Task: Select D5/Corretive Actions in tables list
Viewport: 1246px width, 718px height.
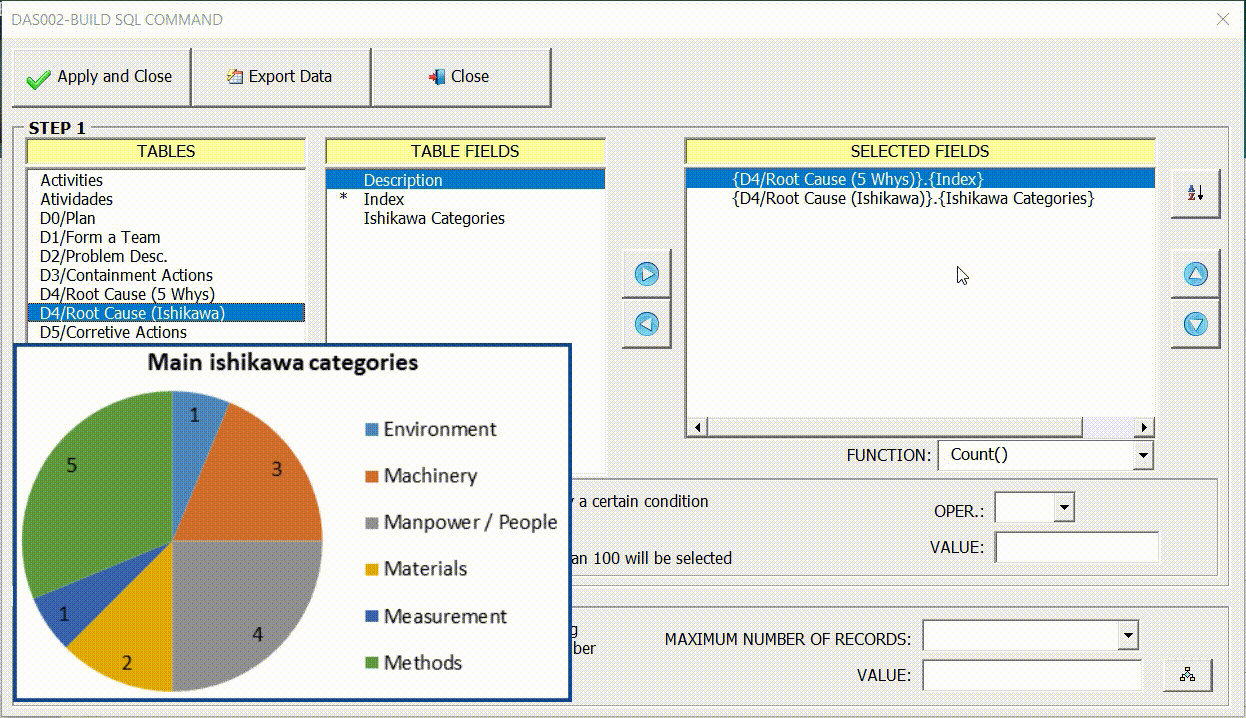Action: (113, 332)
